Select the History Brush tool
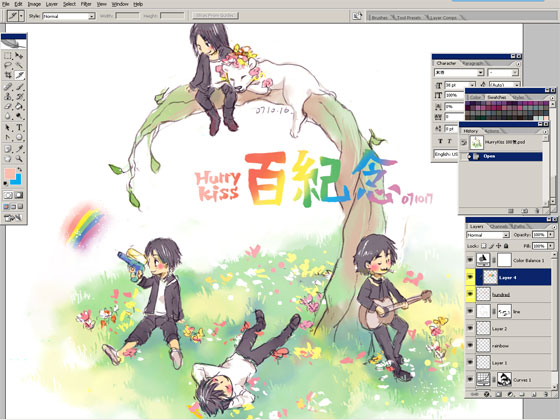 click(x=19, y=96)
